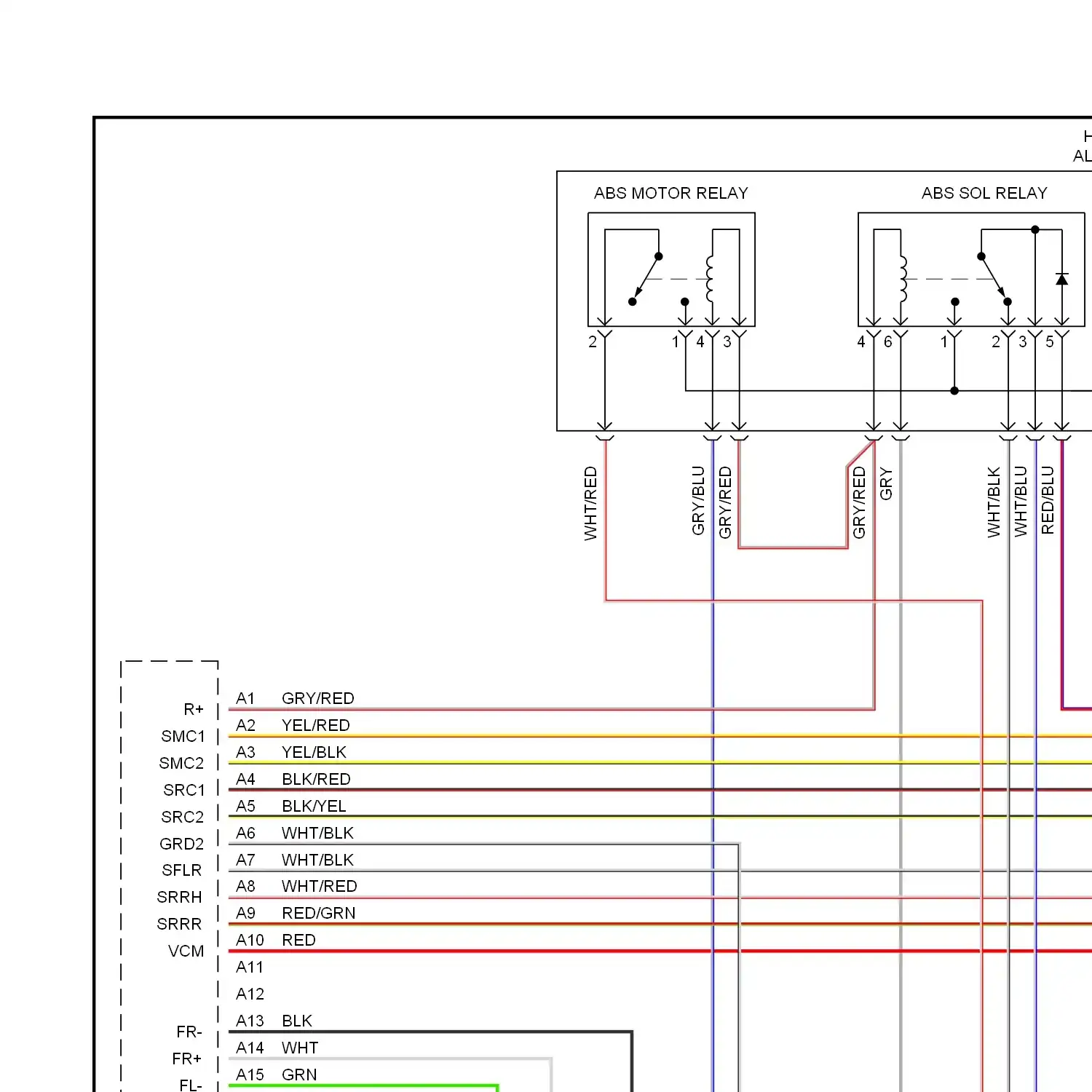Viewport: 1092px width, 1092px height.
Task: Click the SFLR terminal name
Action: point(182,870)
